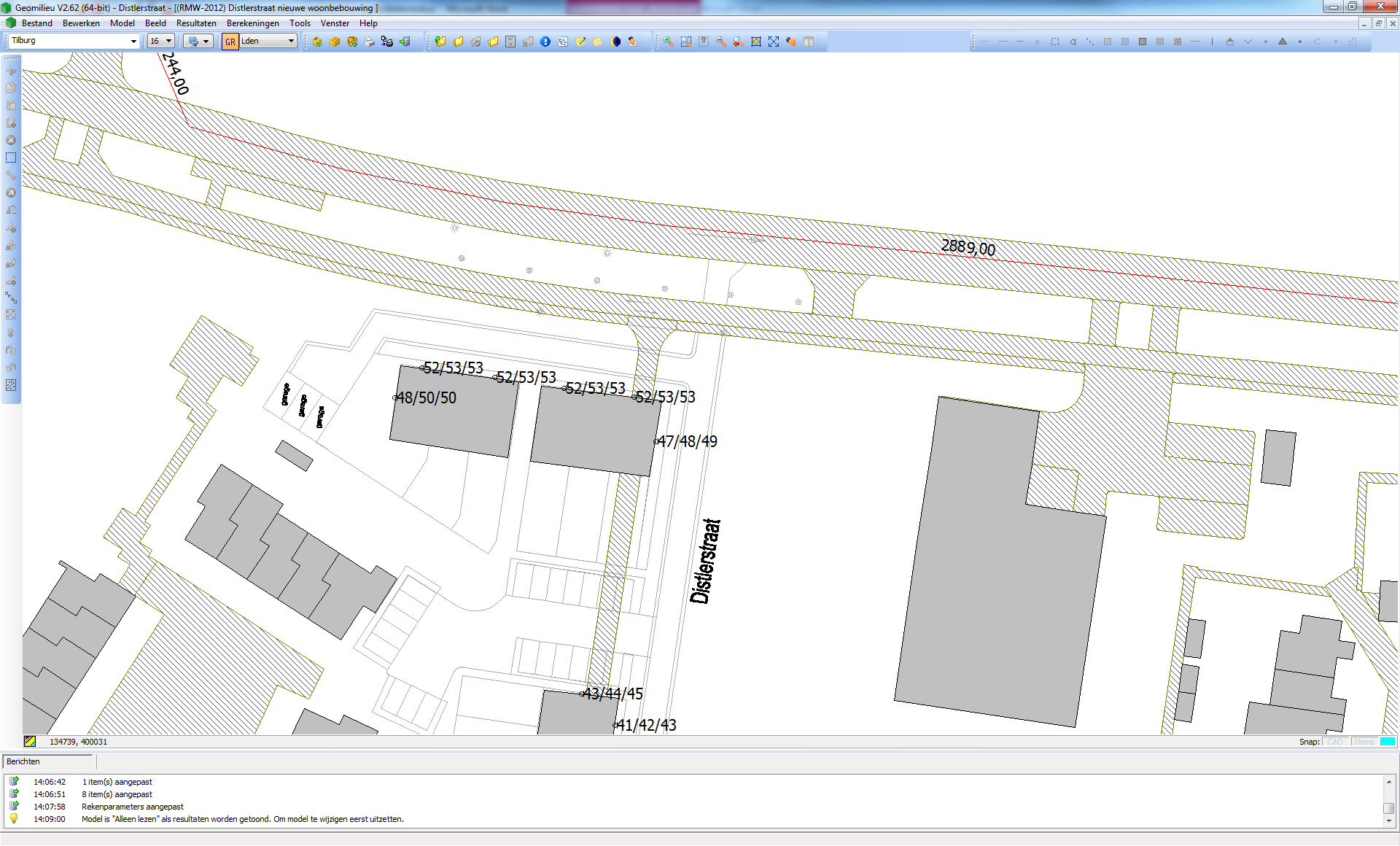1400x846 pixels.
Task: Click the split panel layout icon
Action: 809,42
